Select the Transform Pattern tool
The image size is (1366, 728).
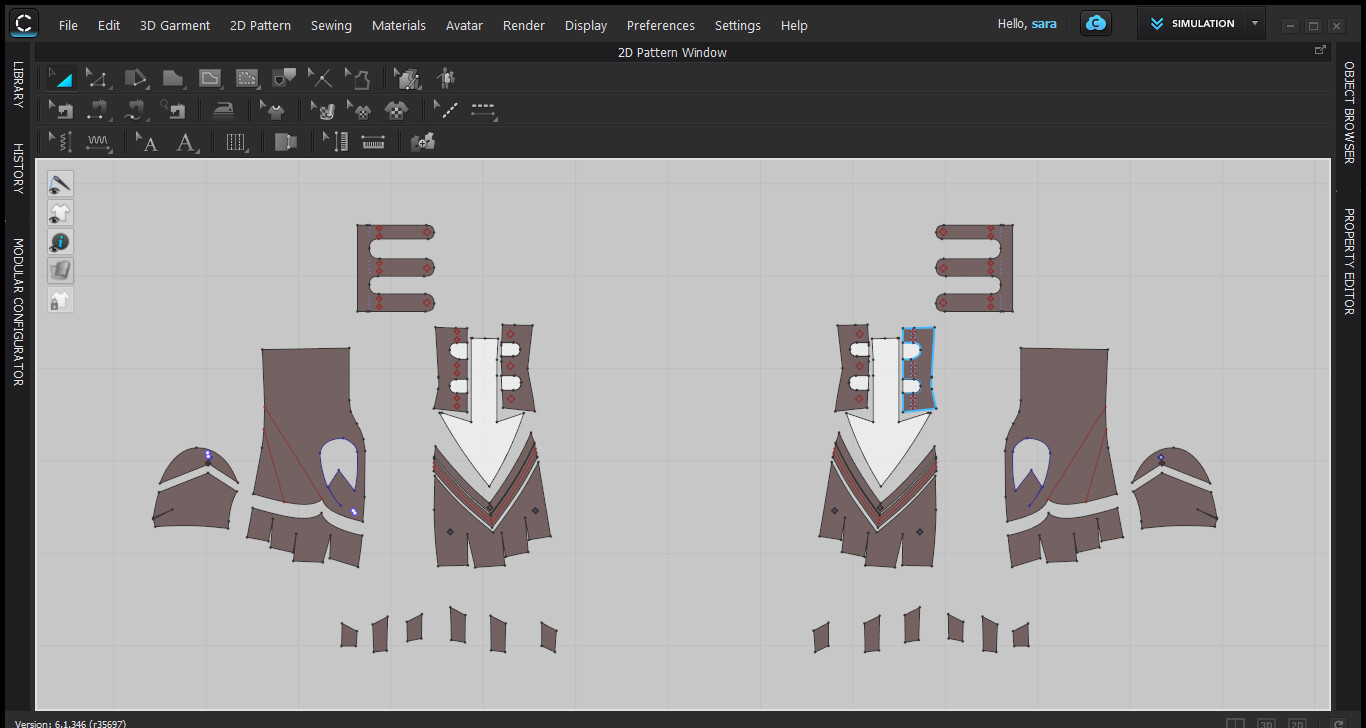click(x=61, y=78)
